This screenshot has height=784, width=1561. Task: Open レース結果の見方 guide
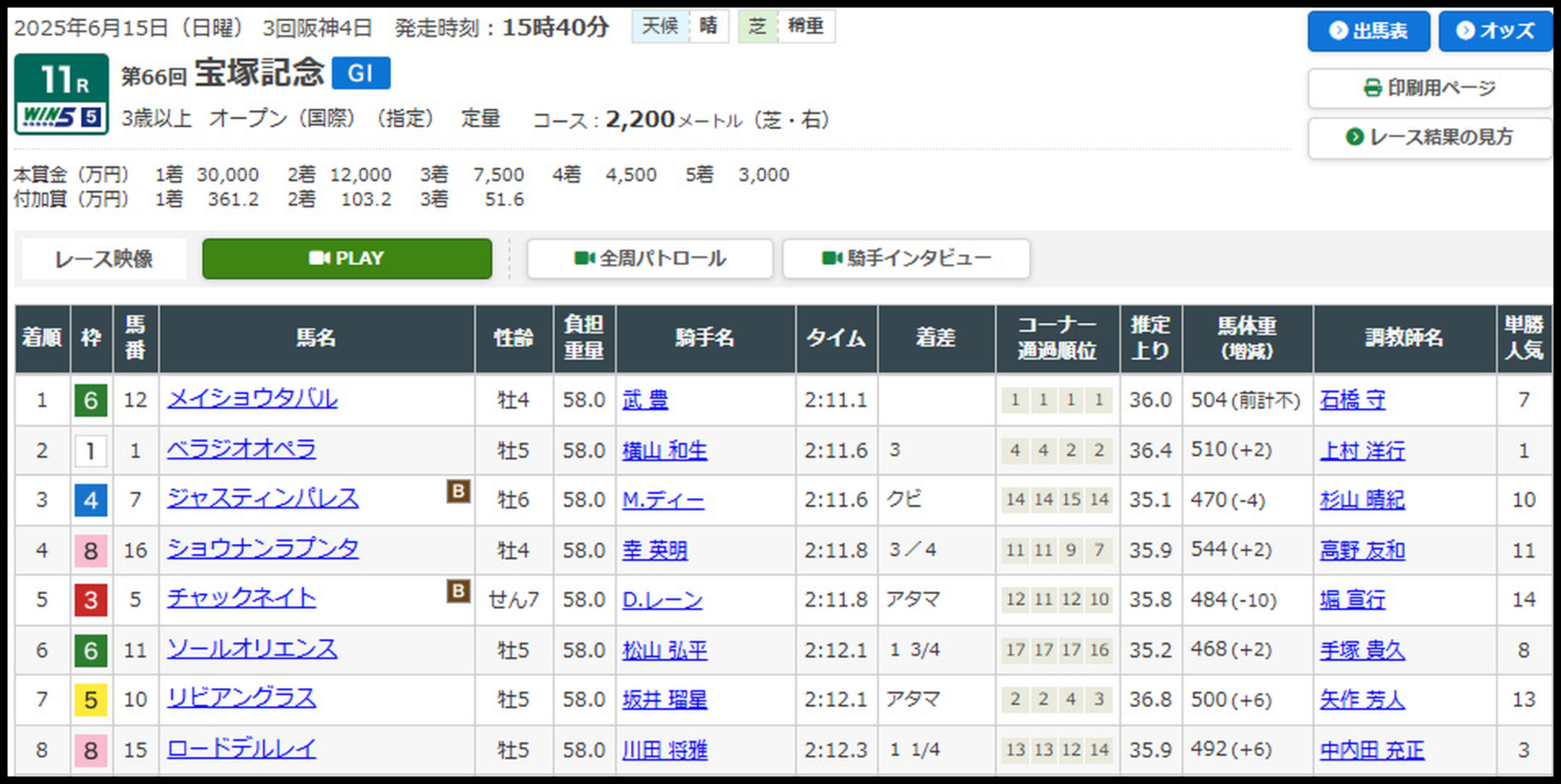tap(1430, 137)
